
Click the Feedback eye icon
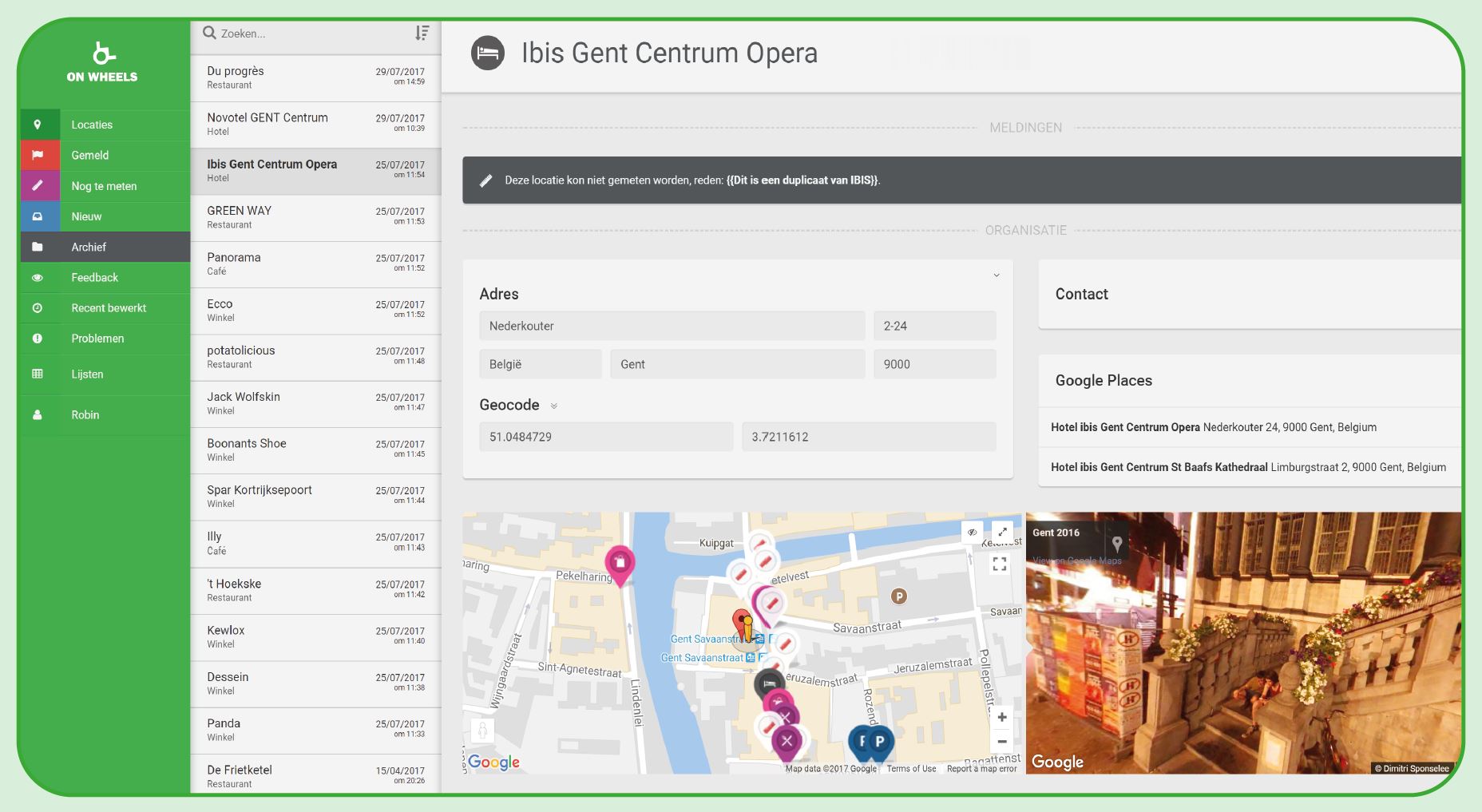coord(38,278)
